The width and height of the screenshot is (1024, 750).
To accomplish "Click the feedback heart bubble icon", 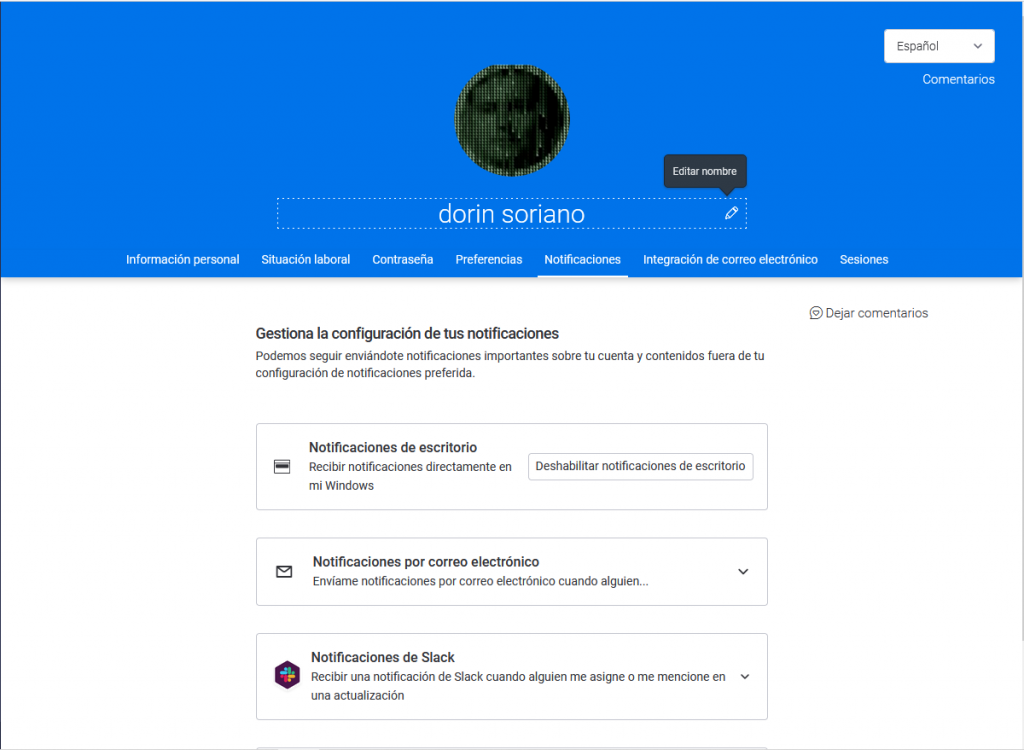I will pyautogui.click(x=816, y=313).
